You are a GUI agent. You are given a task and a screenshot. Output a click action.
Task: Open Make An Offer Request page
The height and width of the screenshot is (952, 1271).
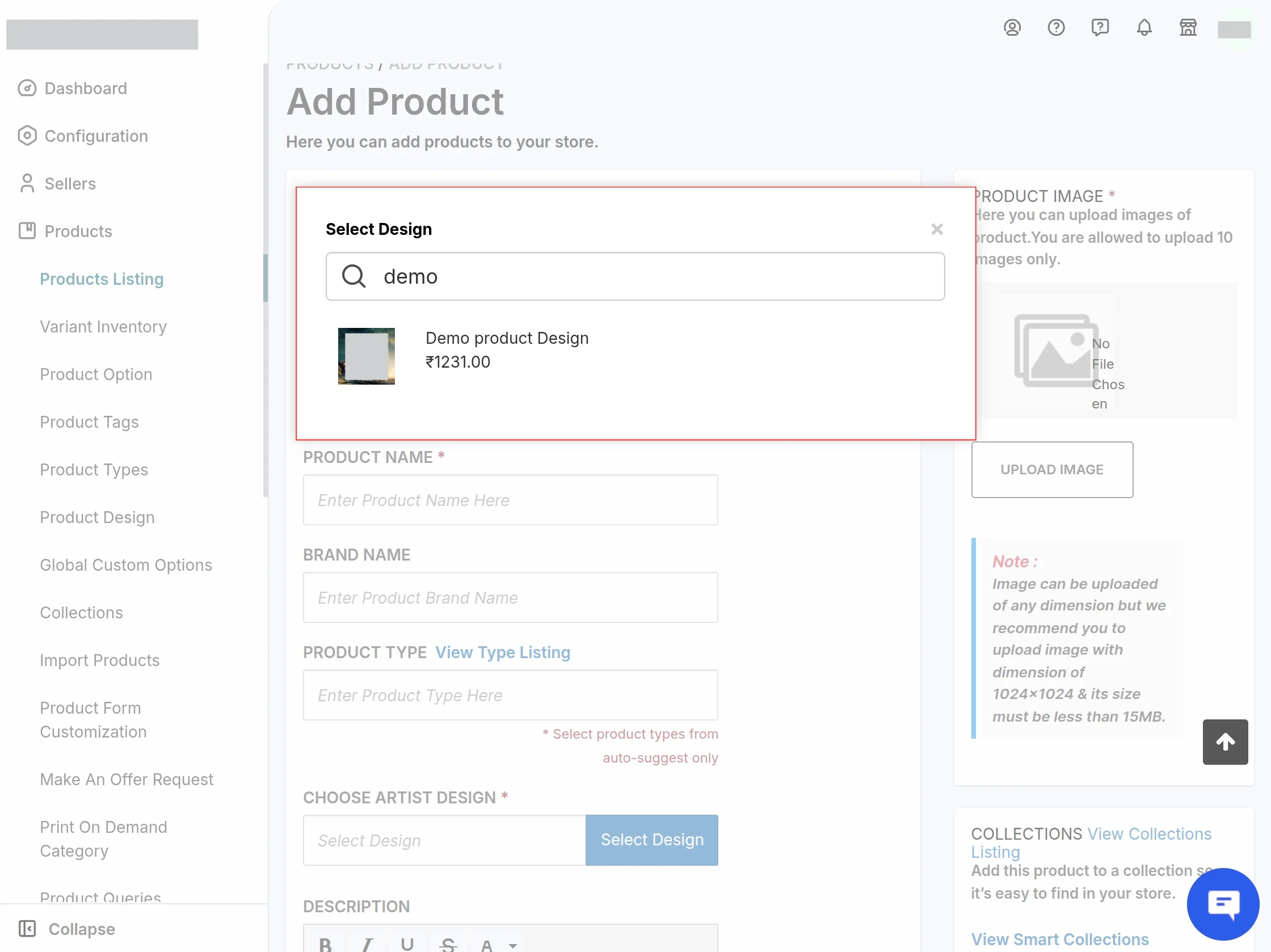click(127, 779)
